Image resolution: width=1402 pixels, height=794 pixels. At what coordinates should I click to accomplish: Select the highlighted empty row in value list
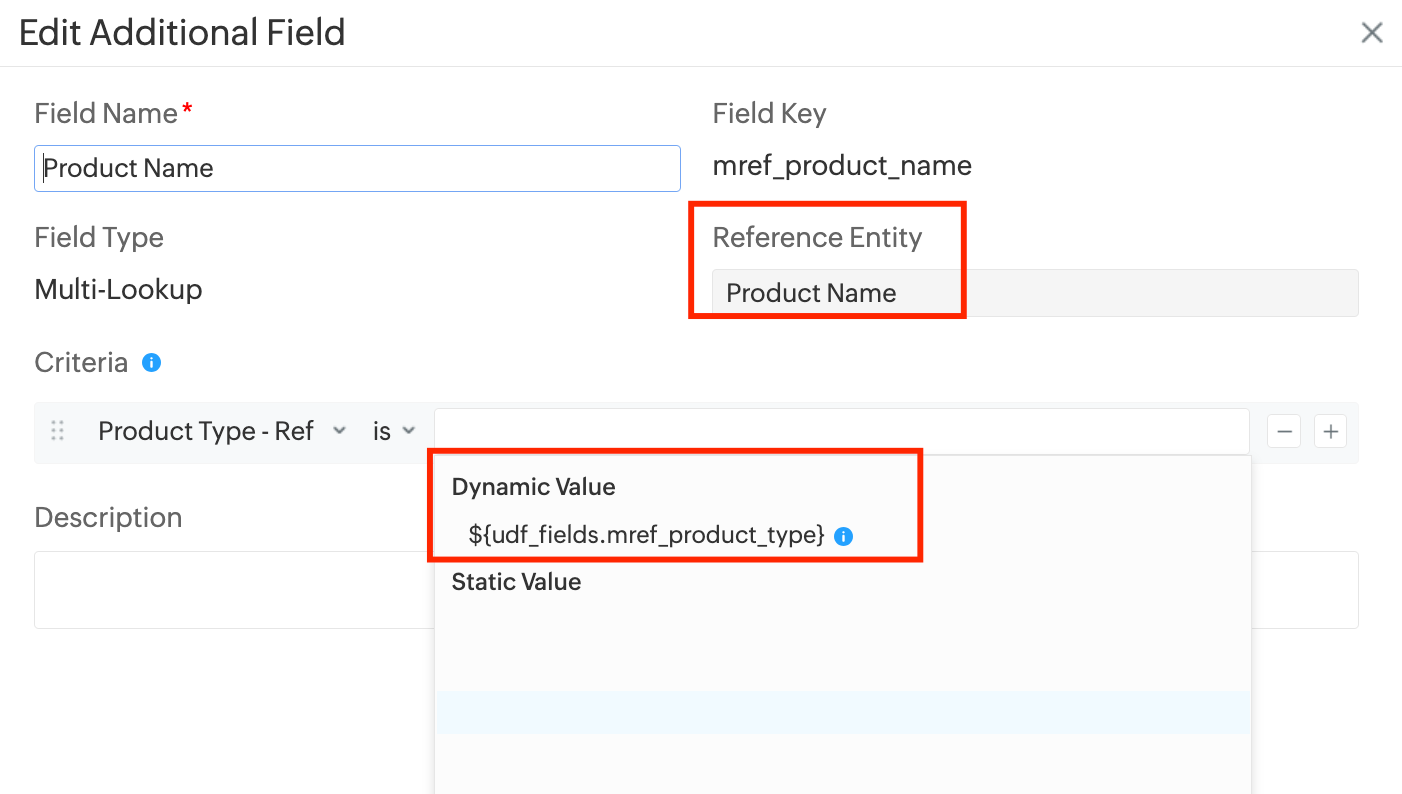point(842,712)
